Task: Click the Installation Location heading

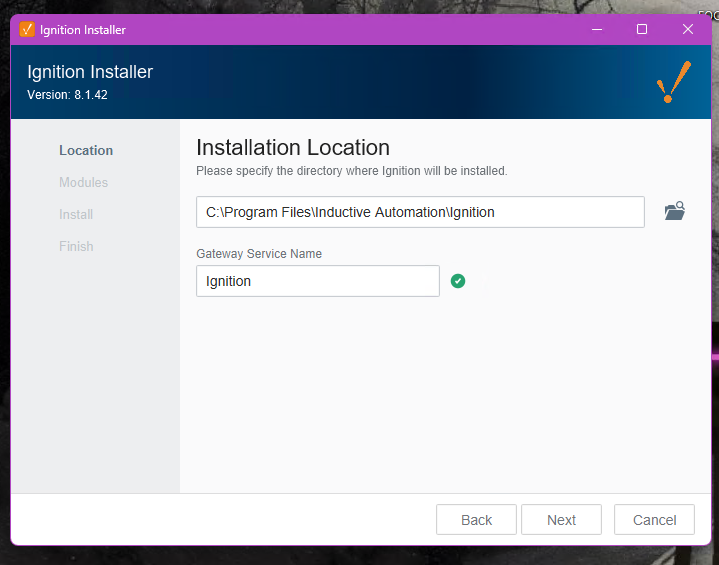Action: [293, 148]
